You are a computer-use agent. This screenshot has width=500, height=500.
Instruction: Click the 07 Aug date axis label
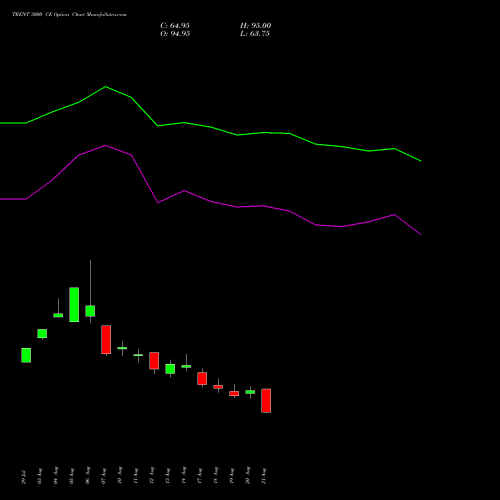(x=103, y=476)
